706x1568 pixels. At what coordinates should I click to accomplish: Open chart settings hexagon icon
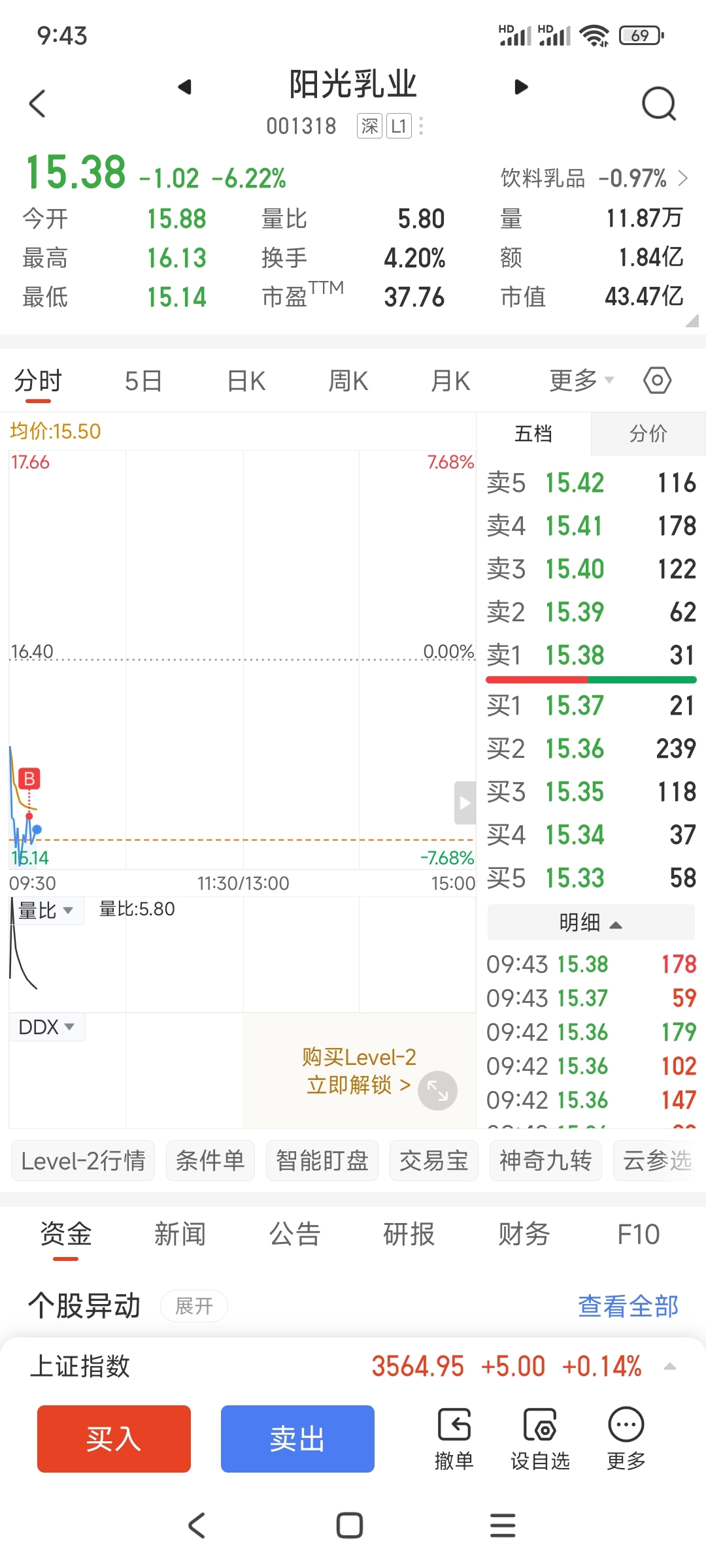(657, 380)
